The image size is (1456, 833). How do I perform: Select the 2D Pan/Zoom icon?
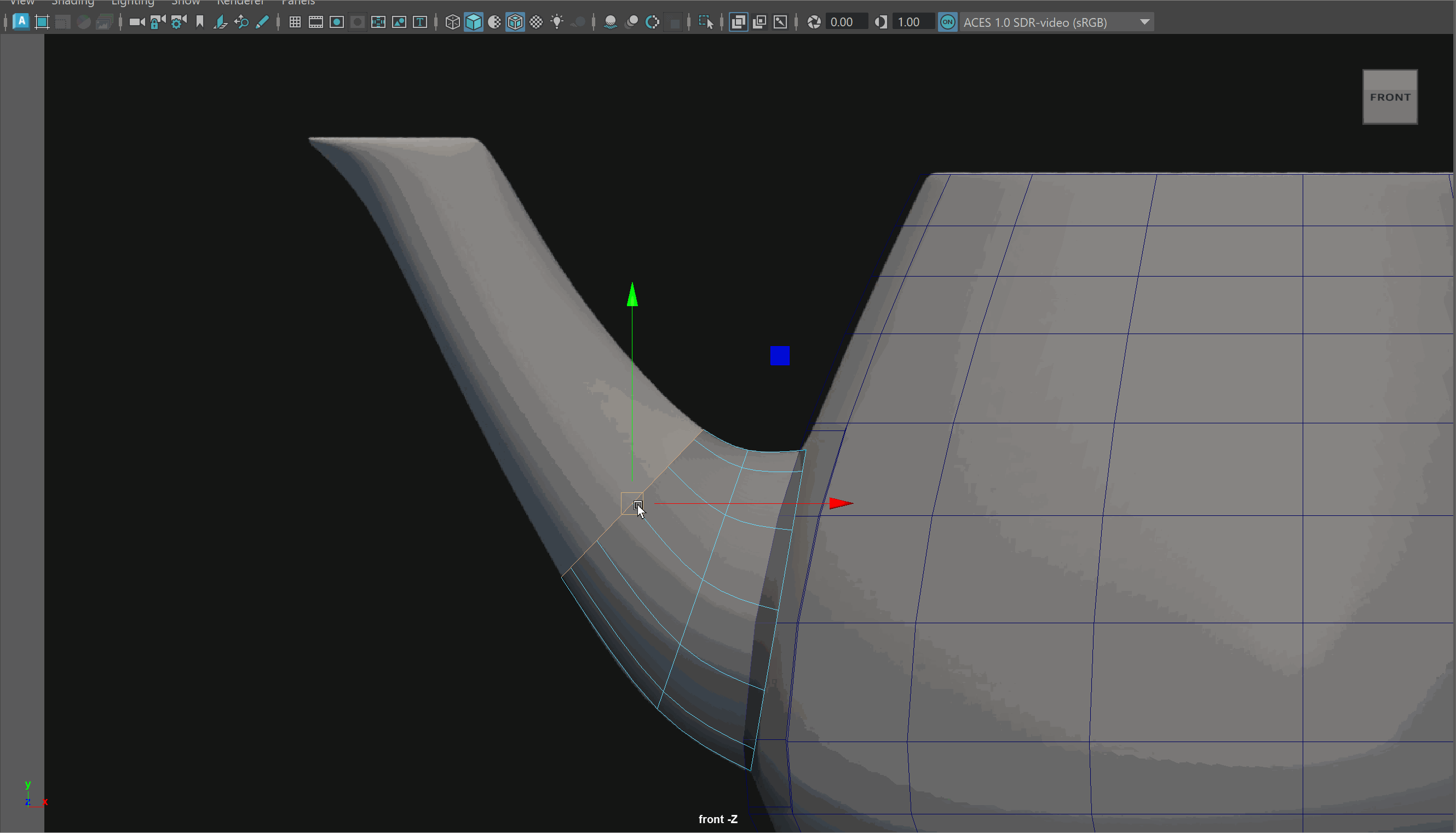[241, 22]
